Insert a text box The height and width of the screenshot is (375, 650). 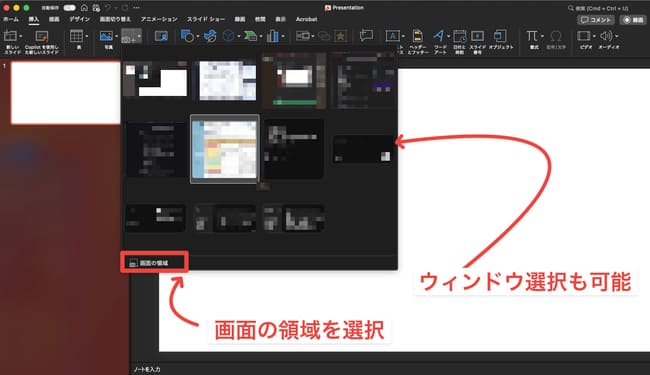(393, 36)
